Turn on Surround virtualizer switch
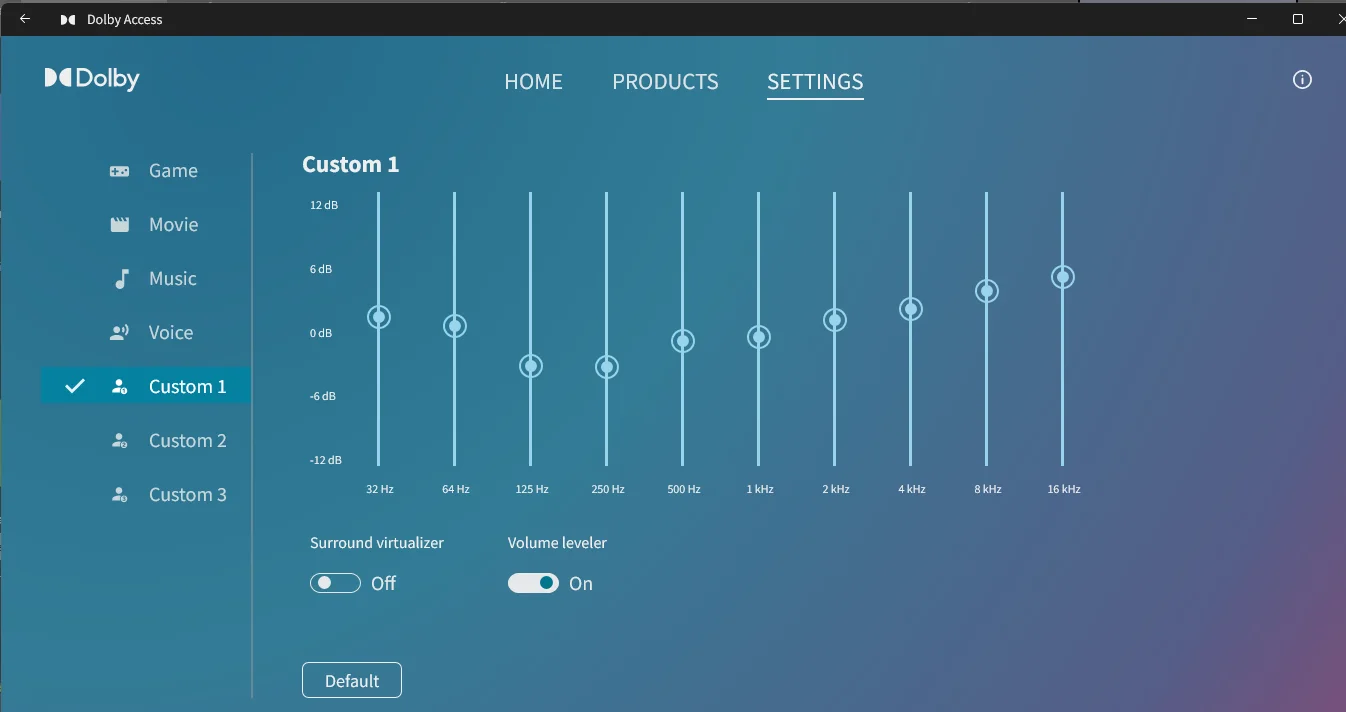 point(335,583)
